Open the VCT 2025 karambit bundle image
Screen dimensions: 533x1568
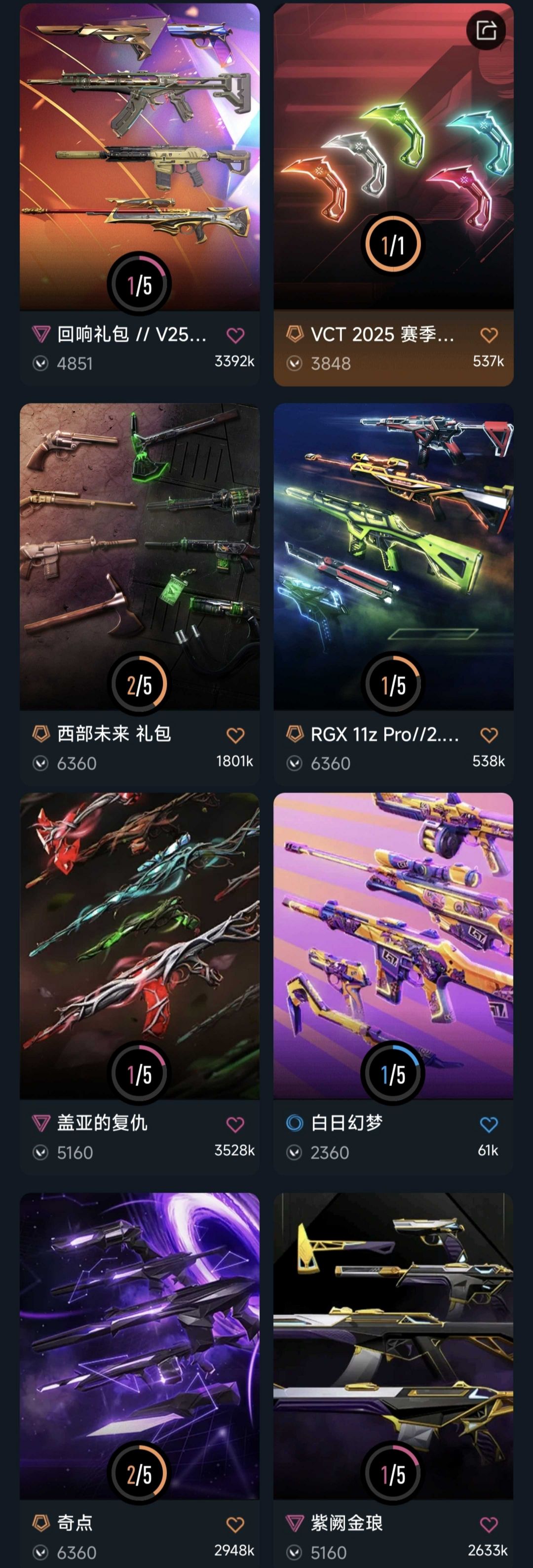coord(393,157)
